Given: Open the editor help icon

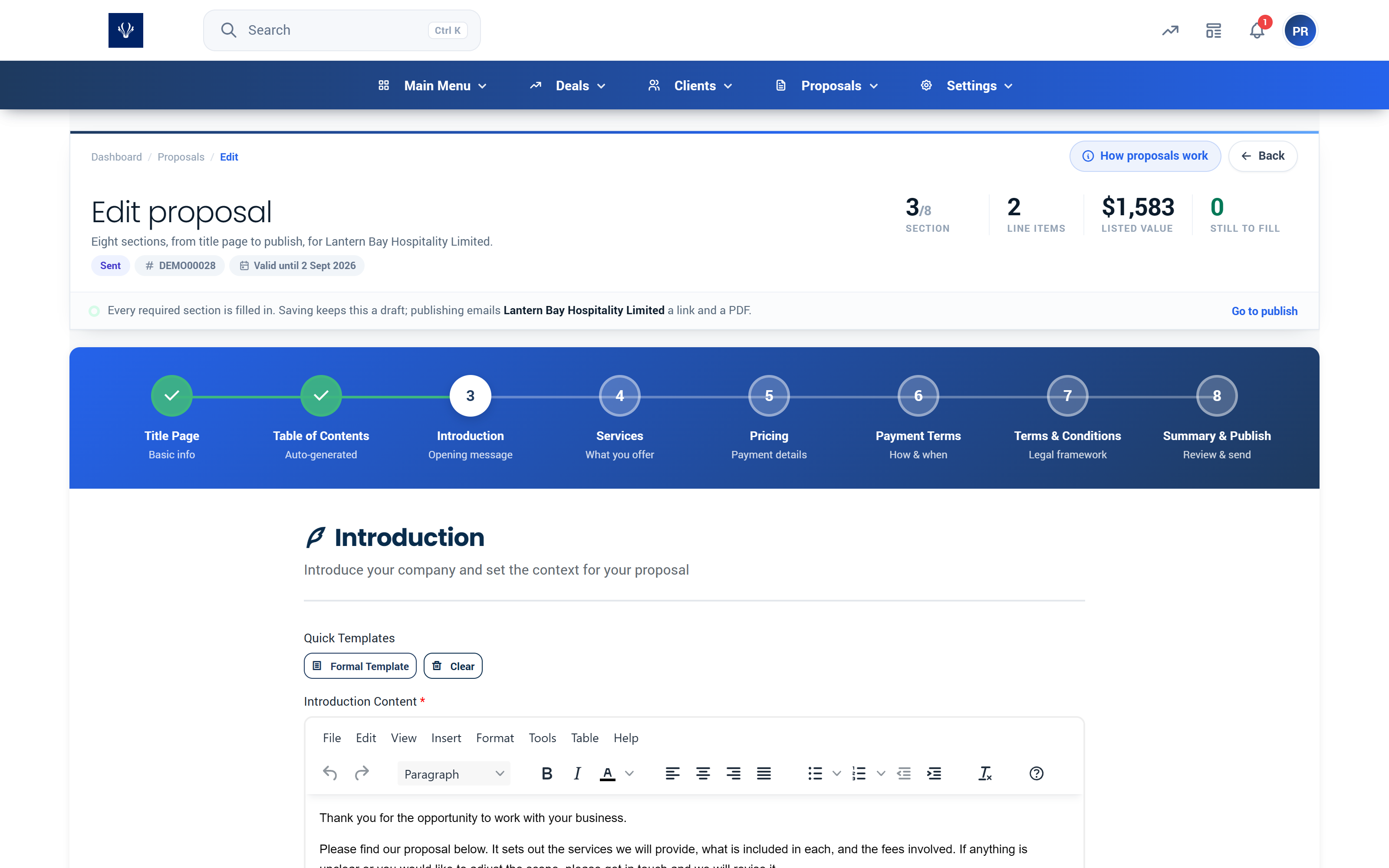Looking at the screenshot, I should pyautogui.click(x=1036, y=773).
